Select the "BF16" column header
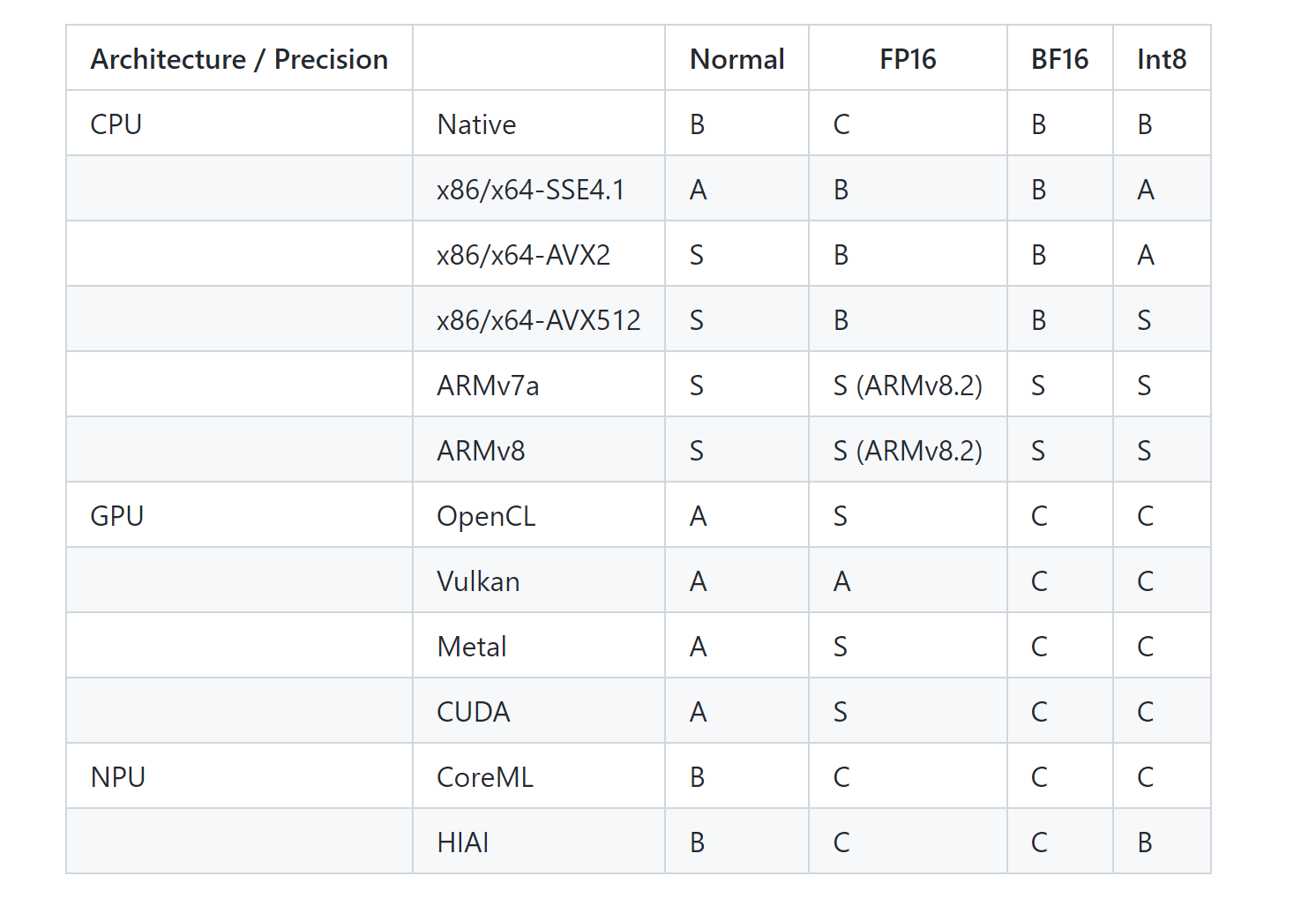The image size is (1316, 906). pos(1059,59)
